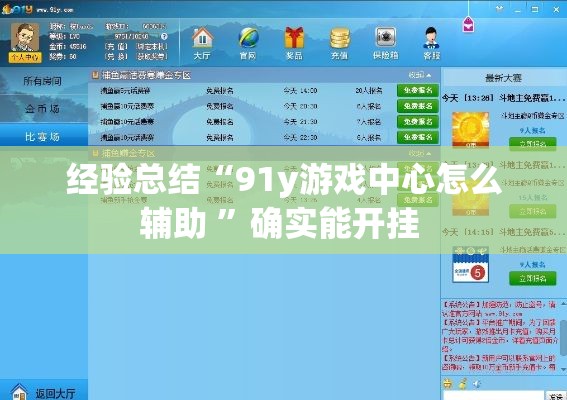Click 免费报名 for the 今天 21:30 match
This screenshot has width=567, height=400.
(x=418, y=122)
